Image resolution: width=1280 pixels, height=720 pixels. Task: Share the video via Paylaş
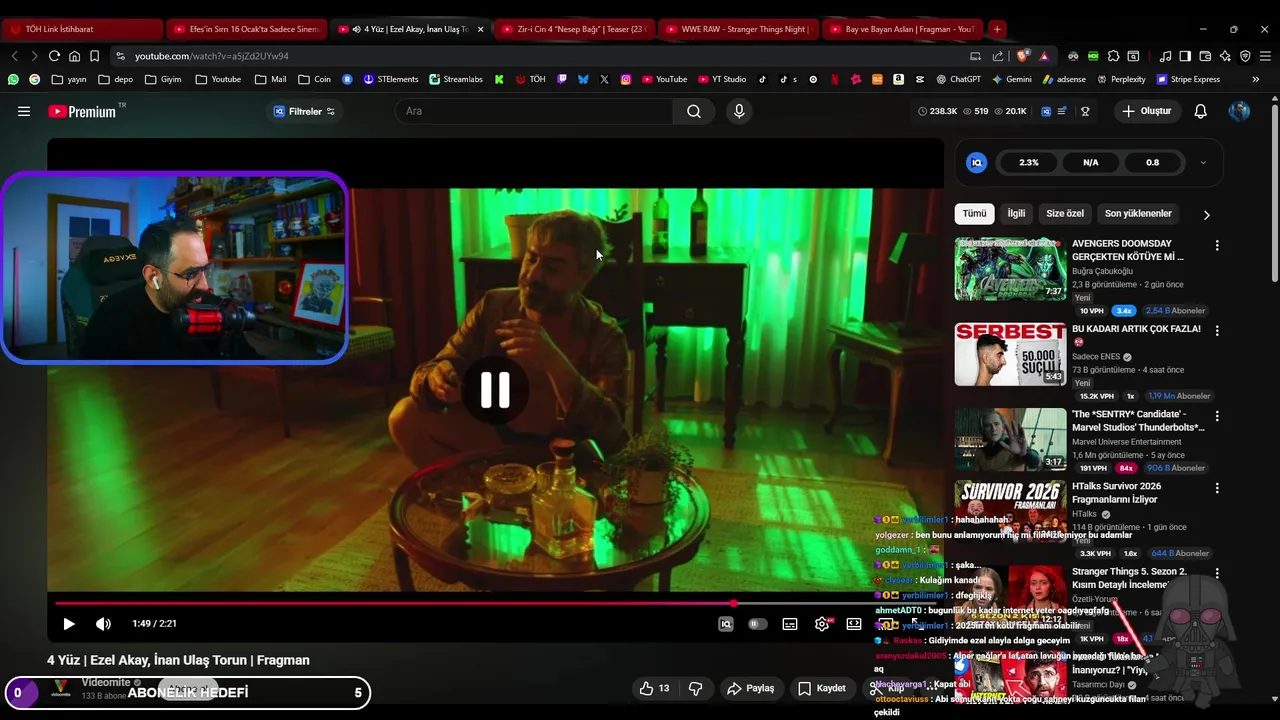(x=751, y=688)
